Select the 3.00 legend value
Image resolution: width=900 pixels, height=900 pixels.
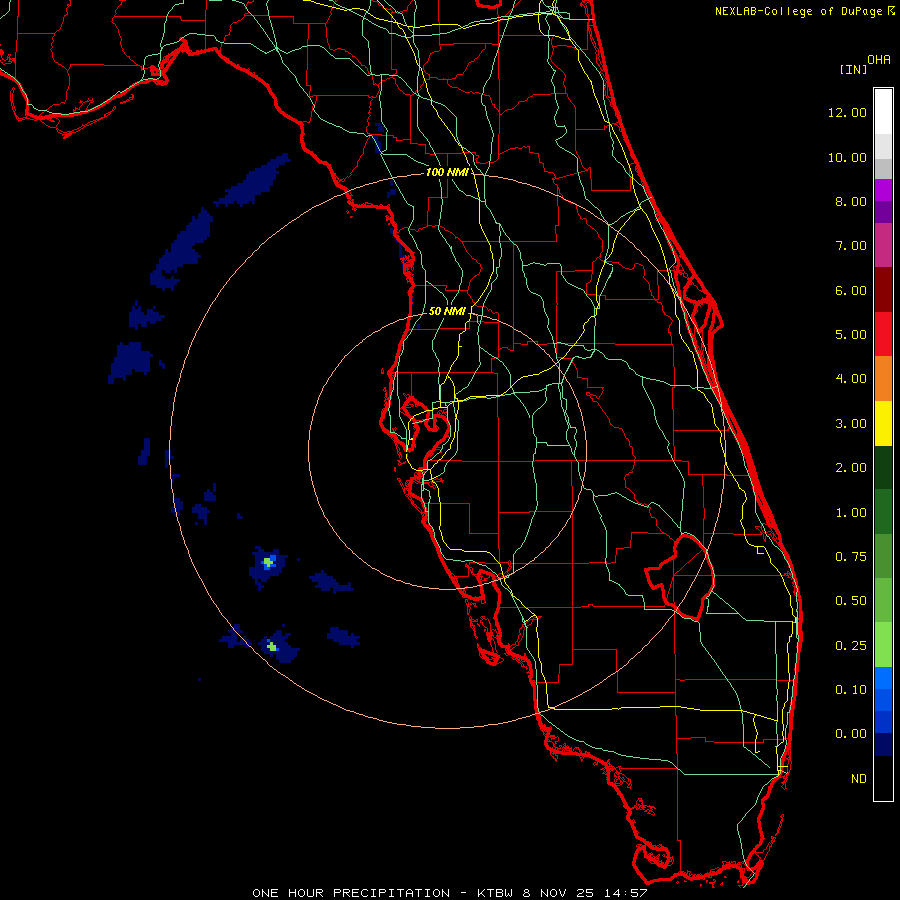851,424
